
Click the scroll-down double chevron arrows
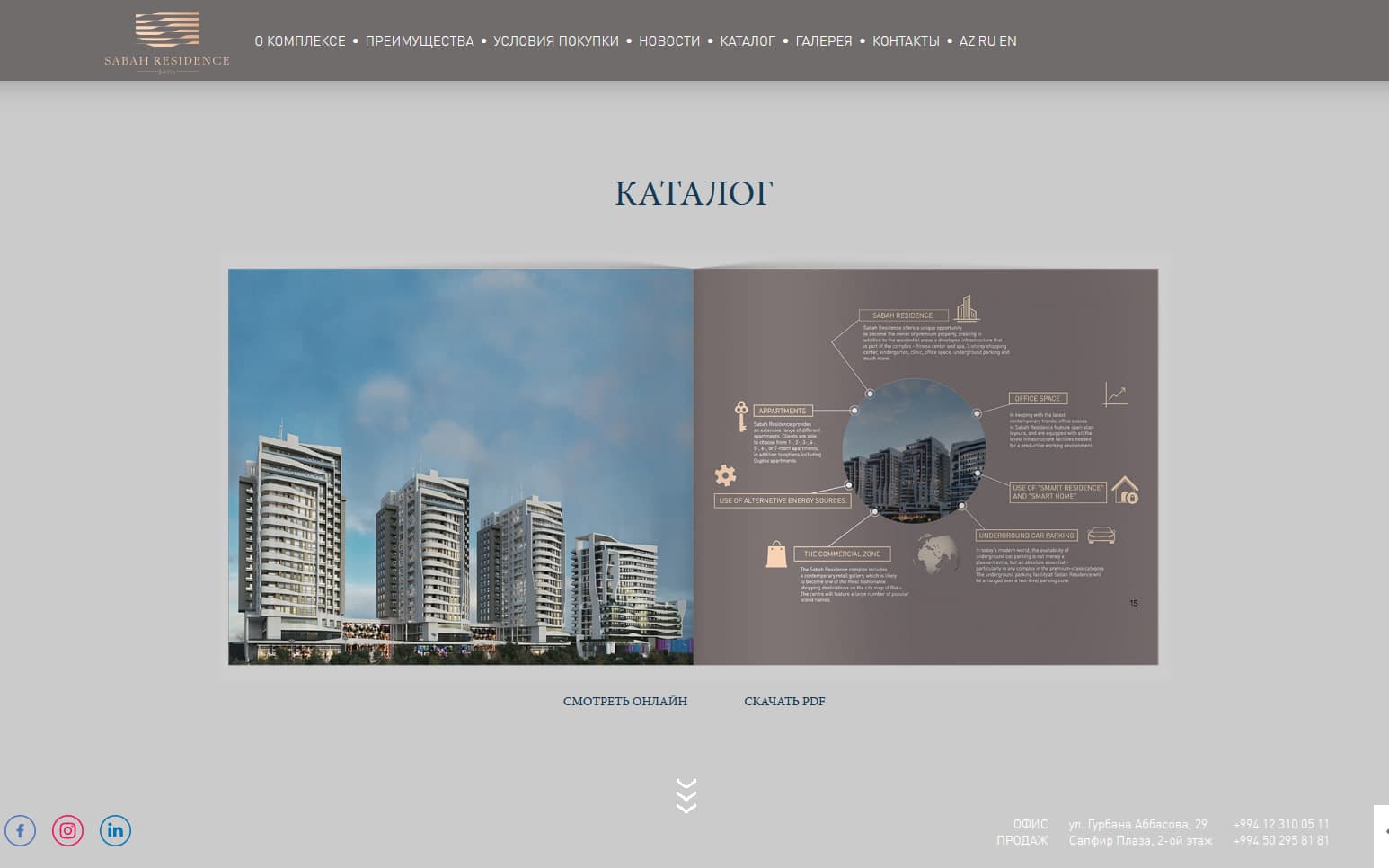(686, 795)
